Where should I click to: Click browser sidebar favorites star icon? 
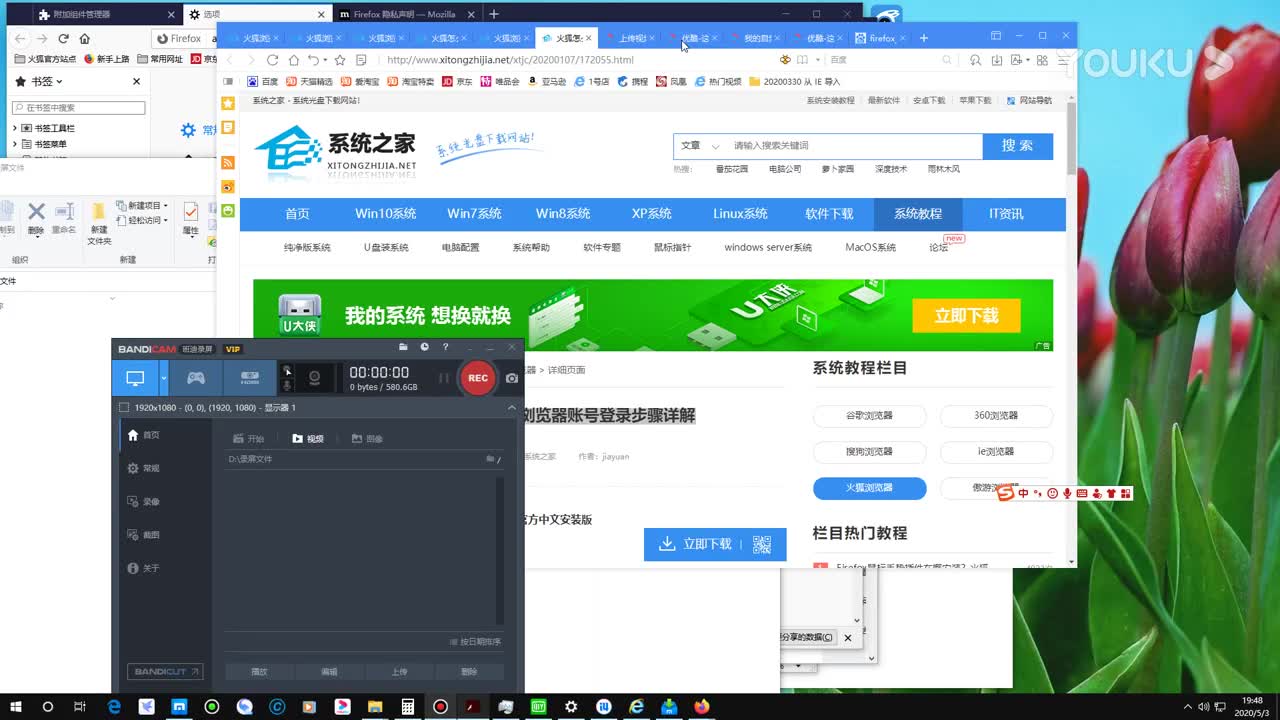point(228,104)
